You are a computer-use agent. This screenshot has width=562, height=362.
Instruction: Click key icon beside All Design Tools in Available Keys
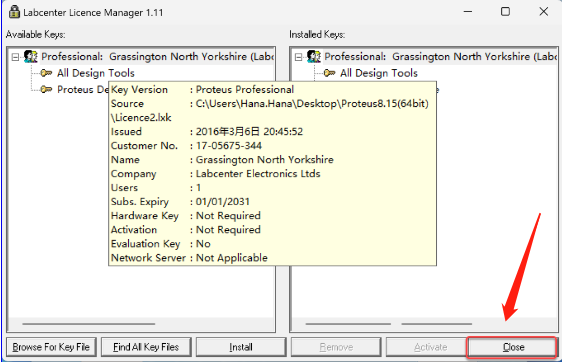pyautogui.click(x=46, y=73)
